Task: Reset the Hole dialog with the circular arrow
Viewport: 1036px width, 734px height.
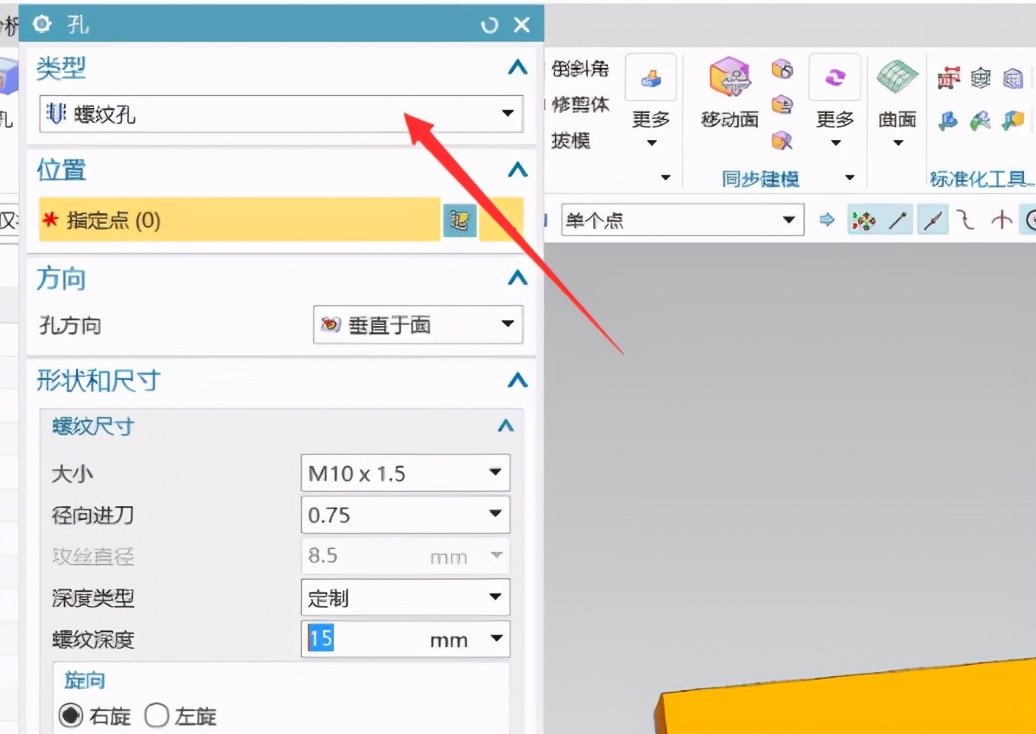Action: pos(489,25)
